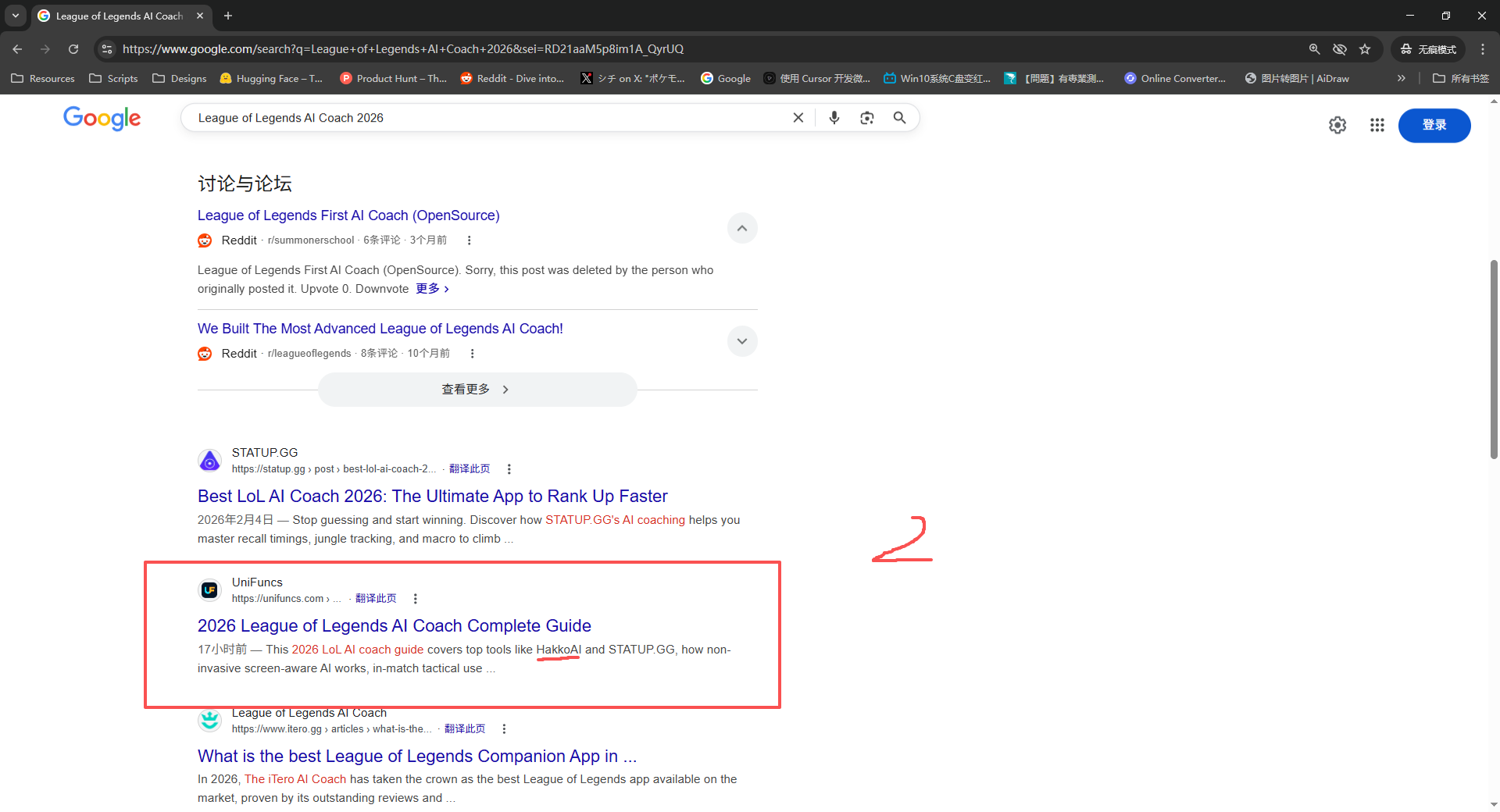Open 2026 League of Legends AI Coach Complete Guide
Screen dimensions: 1500x812
click(394, 625)
